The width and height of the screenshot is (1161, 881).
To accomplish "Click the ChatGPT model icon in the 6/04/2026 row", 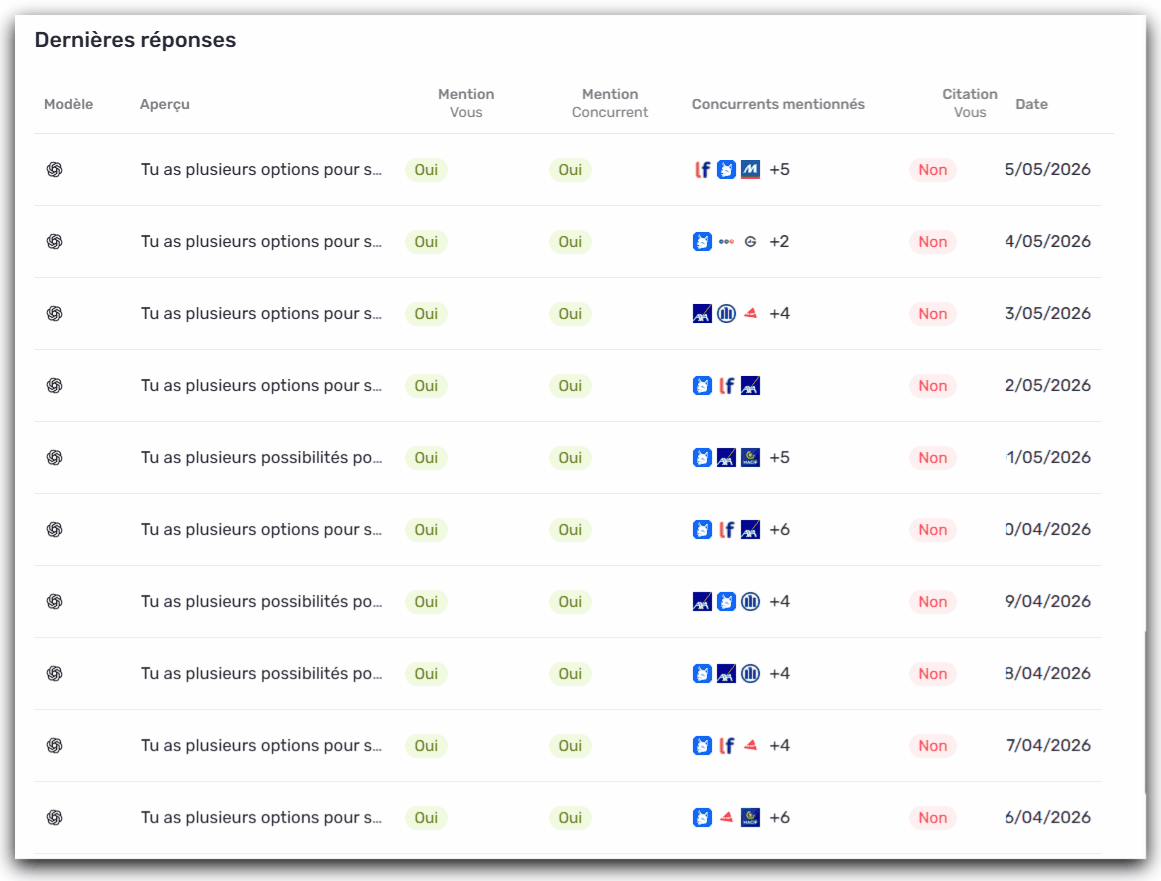I will pos(54,817).
